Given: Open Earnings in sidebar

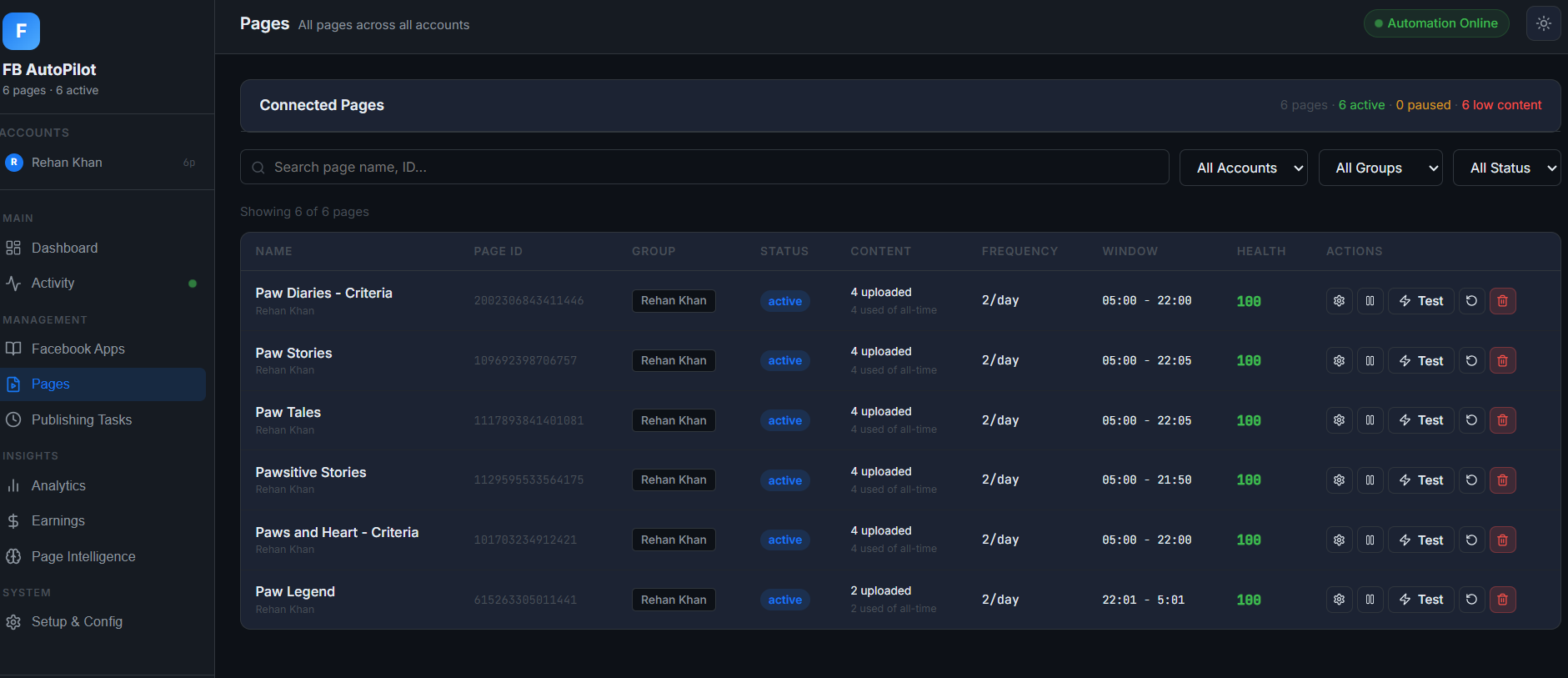Looking at the screenshot, I should (103, 520).
